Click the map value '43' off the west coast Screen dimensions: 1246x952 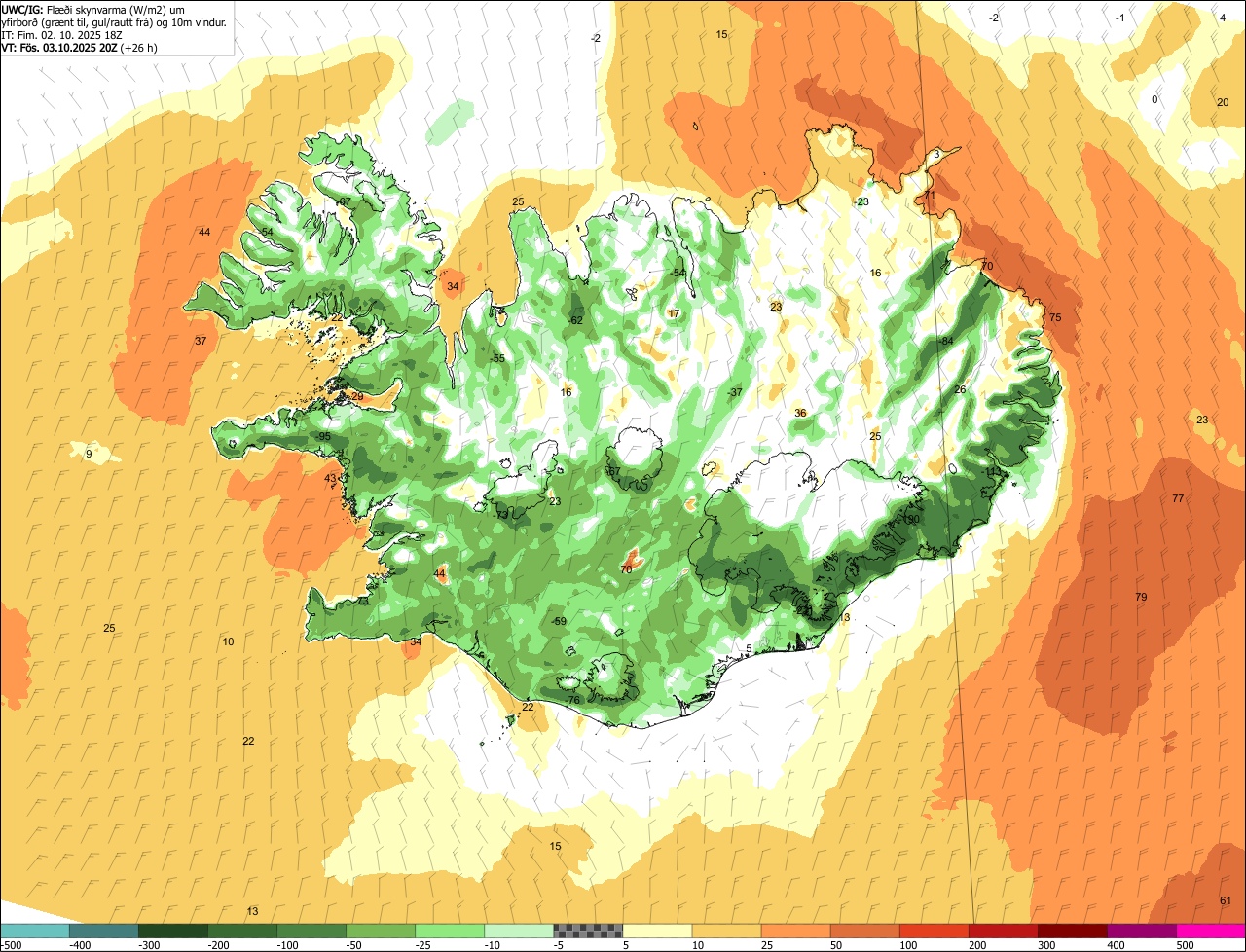[x=330, y=478]
